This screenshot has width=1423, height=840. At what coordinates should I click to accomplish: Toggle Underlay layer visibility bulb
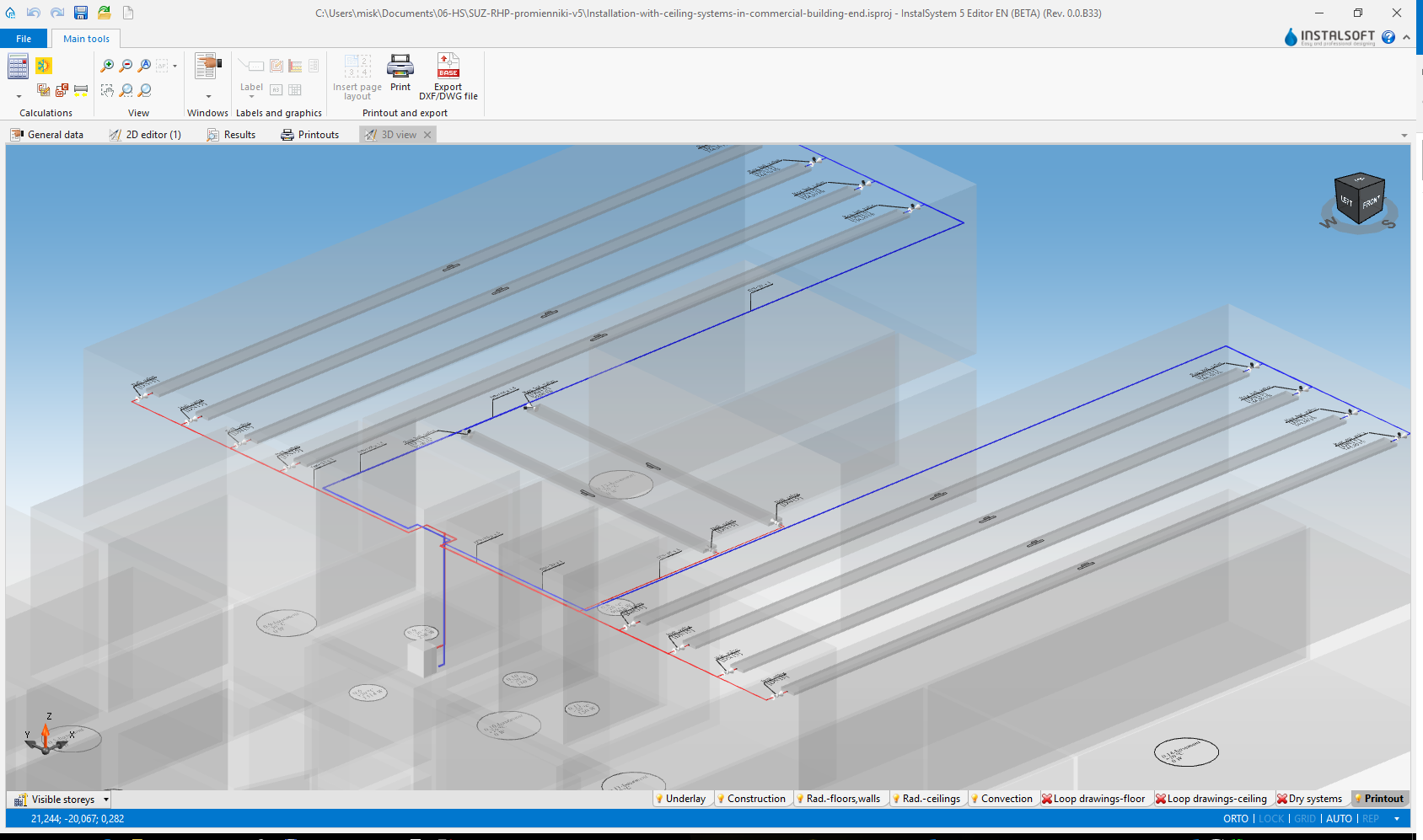coord(659,799)
